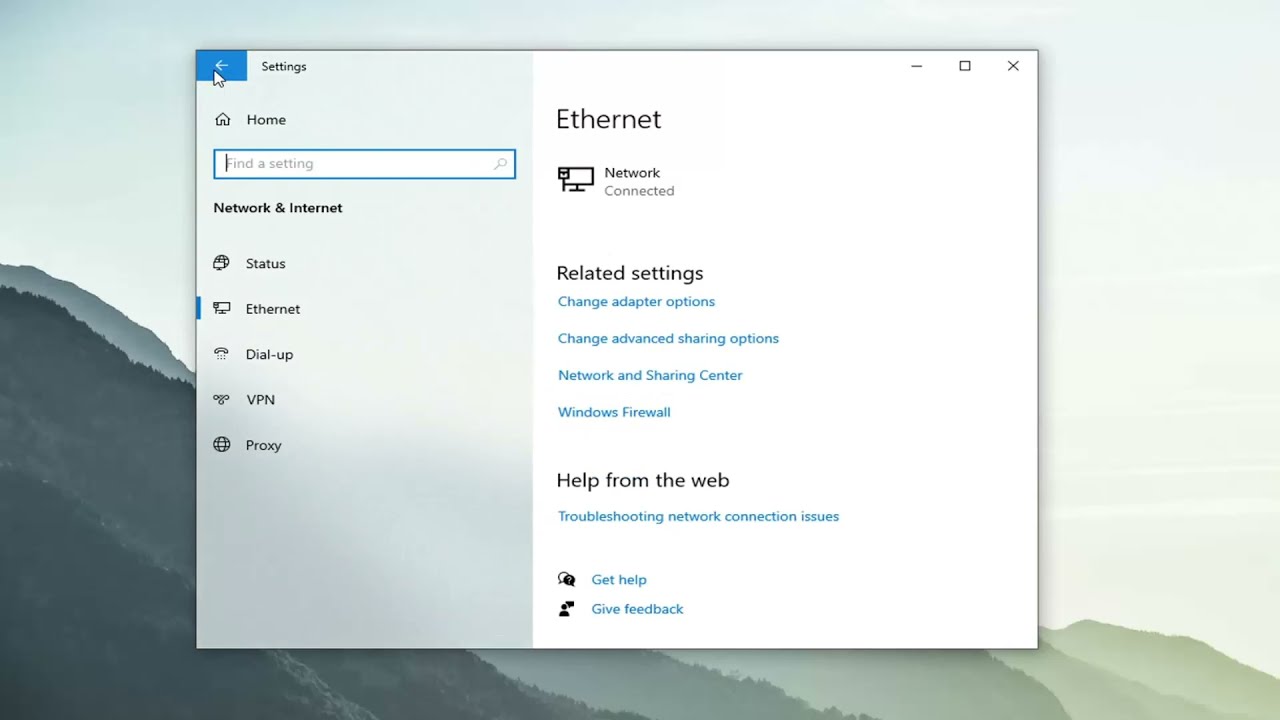The width and height of the screenshot is (1280, 720).
Task: Open the connected Network Ethernet entry
Action: 617,181
